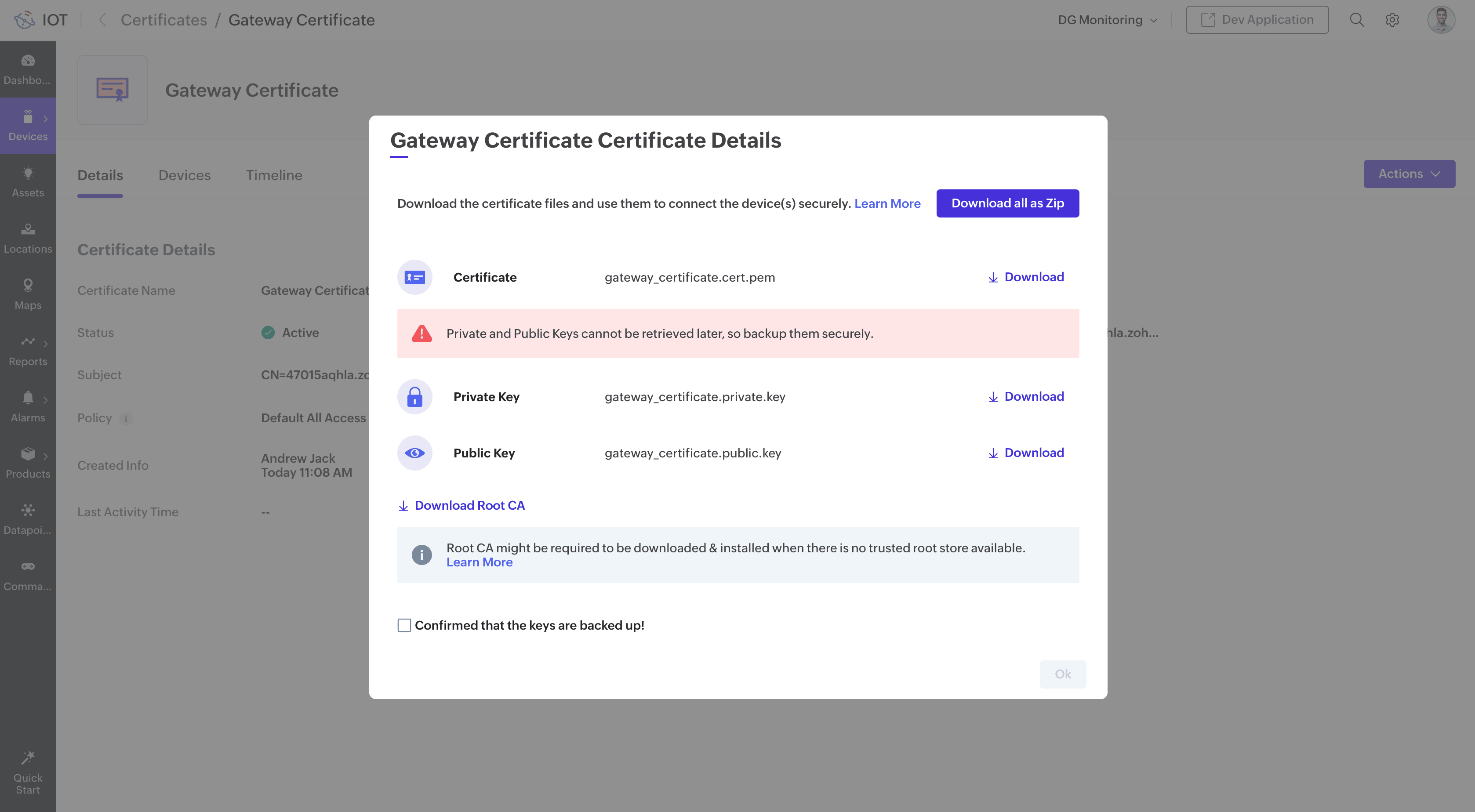Open the Actions dropdown menu
The width and height of the screenshot is (1475, 812).
pos(1409,174)
